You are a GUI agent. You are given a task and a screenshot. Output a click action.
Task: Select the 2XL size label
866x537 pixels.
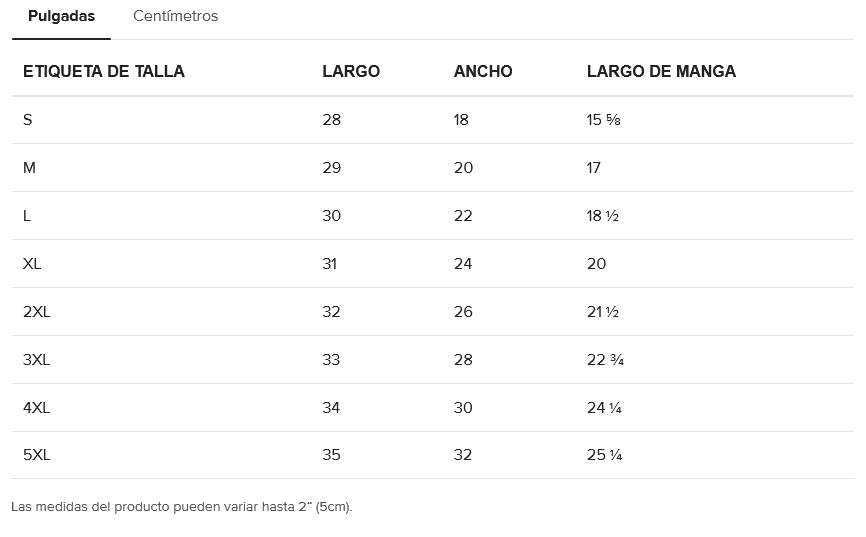tap(37, 312)
